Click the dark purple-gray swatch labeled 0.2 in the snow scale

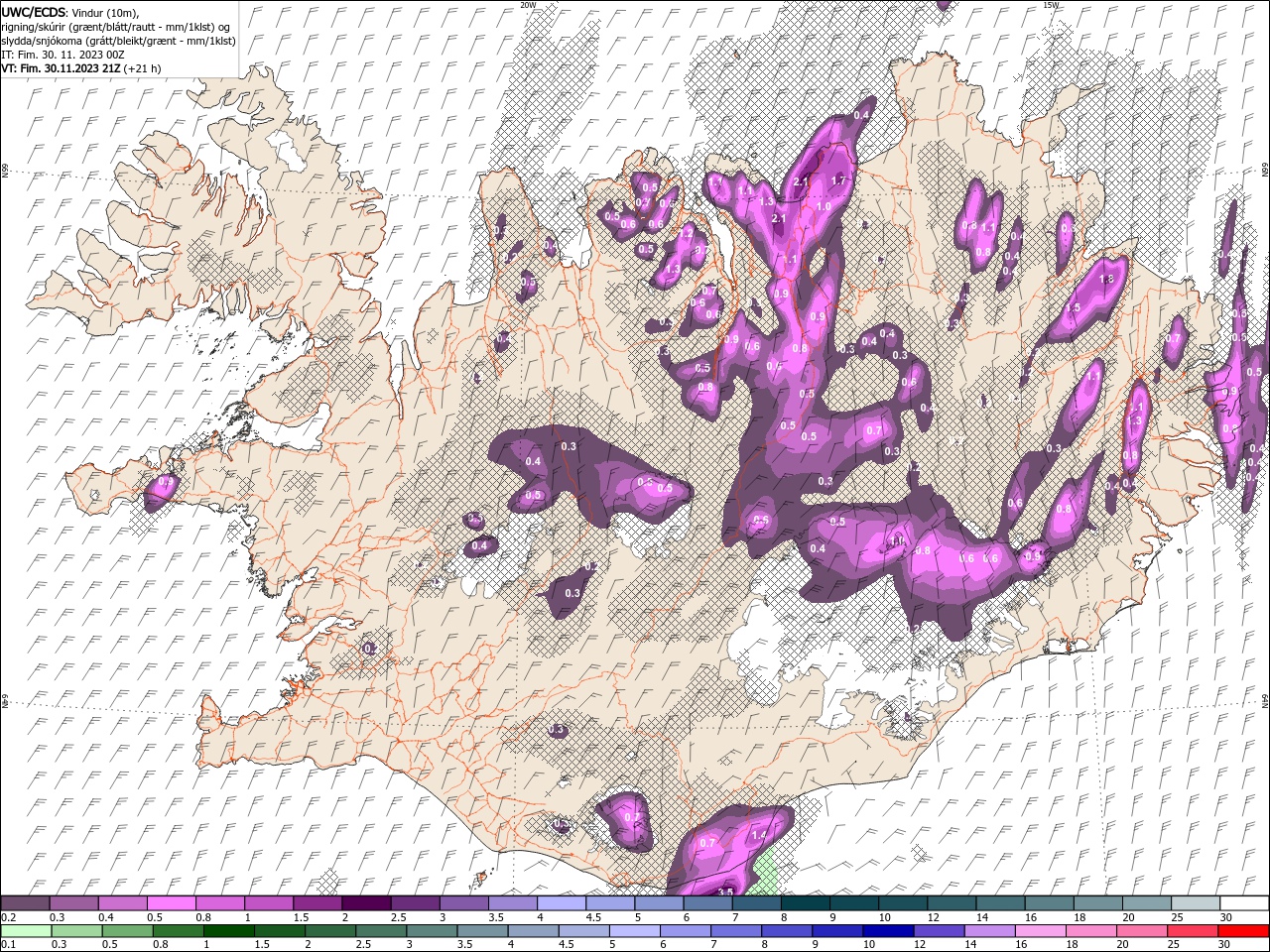(x=25, y=903)
